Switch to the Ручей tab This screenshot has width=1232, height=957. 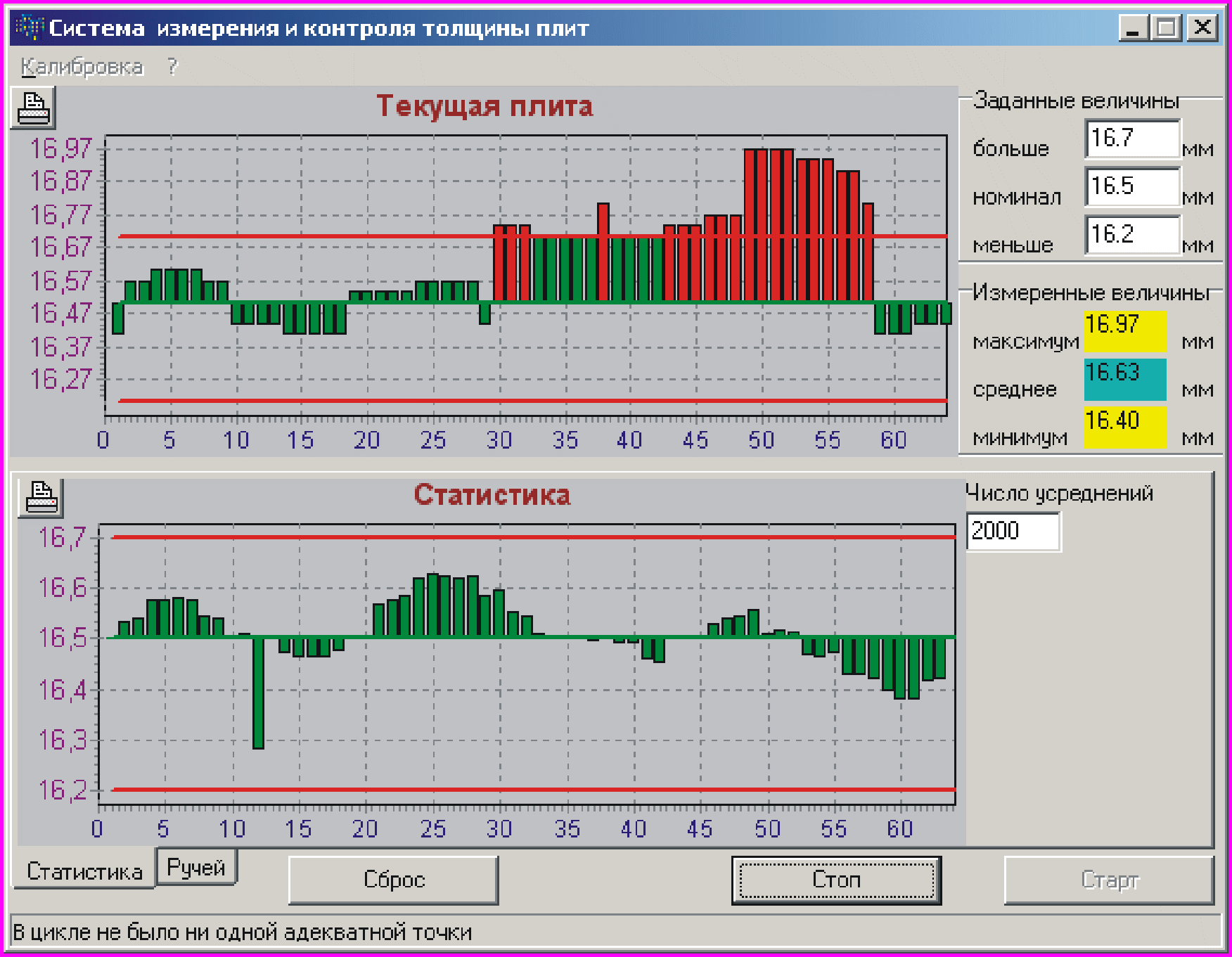click(x=196, y=867)
